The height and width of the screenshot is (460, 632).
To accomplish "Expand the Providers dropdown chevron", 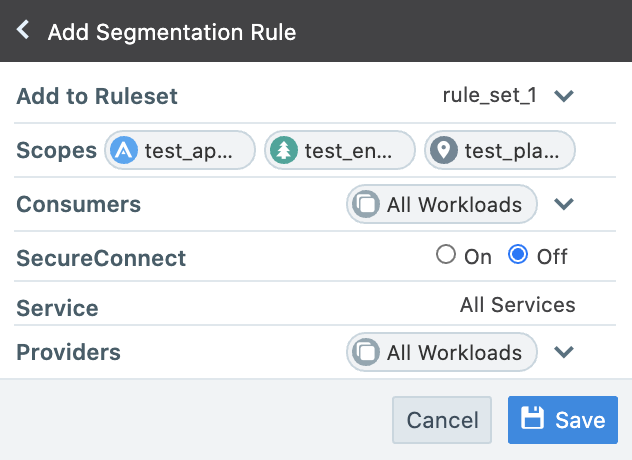I will 563,352.
